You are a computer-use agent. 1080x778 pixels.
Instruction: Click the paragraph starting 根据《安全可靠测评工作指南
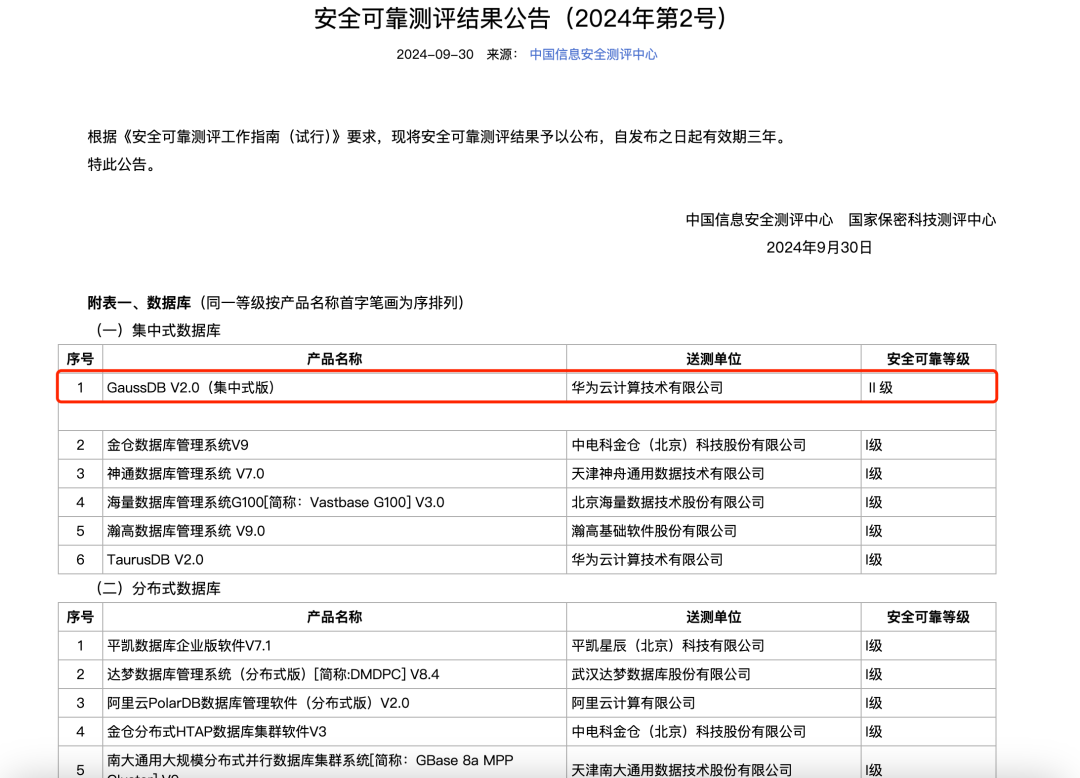[438, 137]
